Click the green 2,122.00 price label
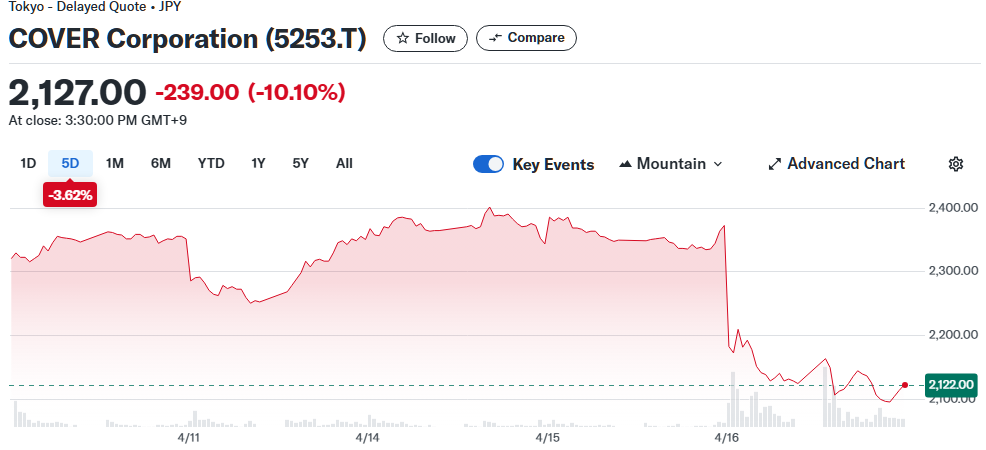The image size is (986, 450). click(951, 384)
